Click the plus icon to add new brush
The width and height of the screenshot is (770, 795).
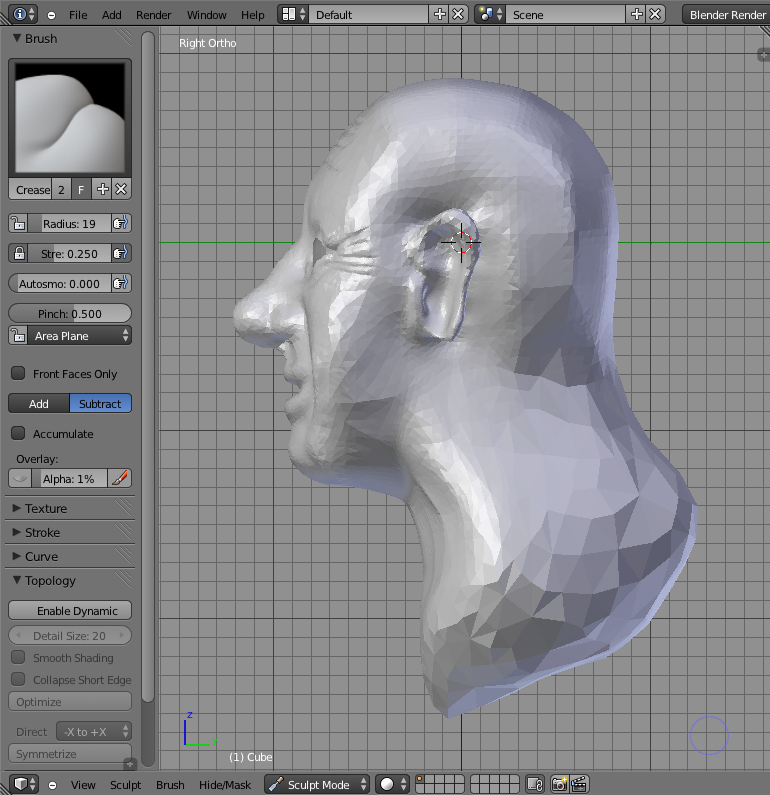coord(103,189)
